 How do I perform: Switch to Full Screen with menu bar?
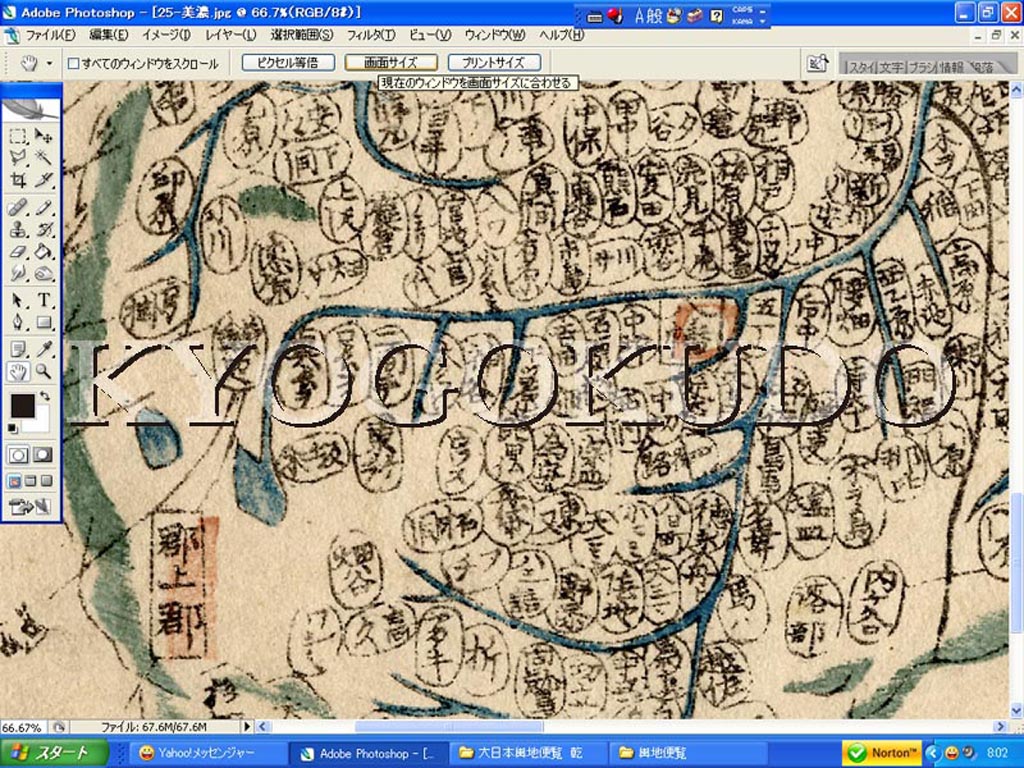tap(31, 481)
